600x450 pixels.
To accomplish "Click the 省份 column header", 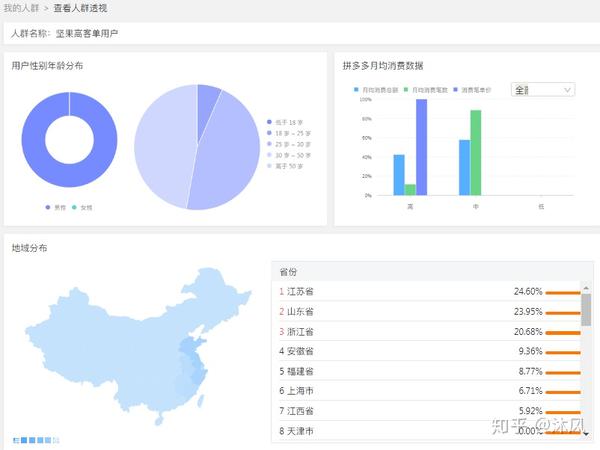I will click(288, 272).
